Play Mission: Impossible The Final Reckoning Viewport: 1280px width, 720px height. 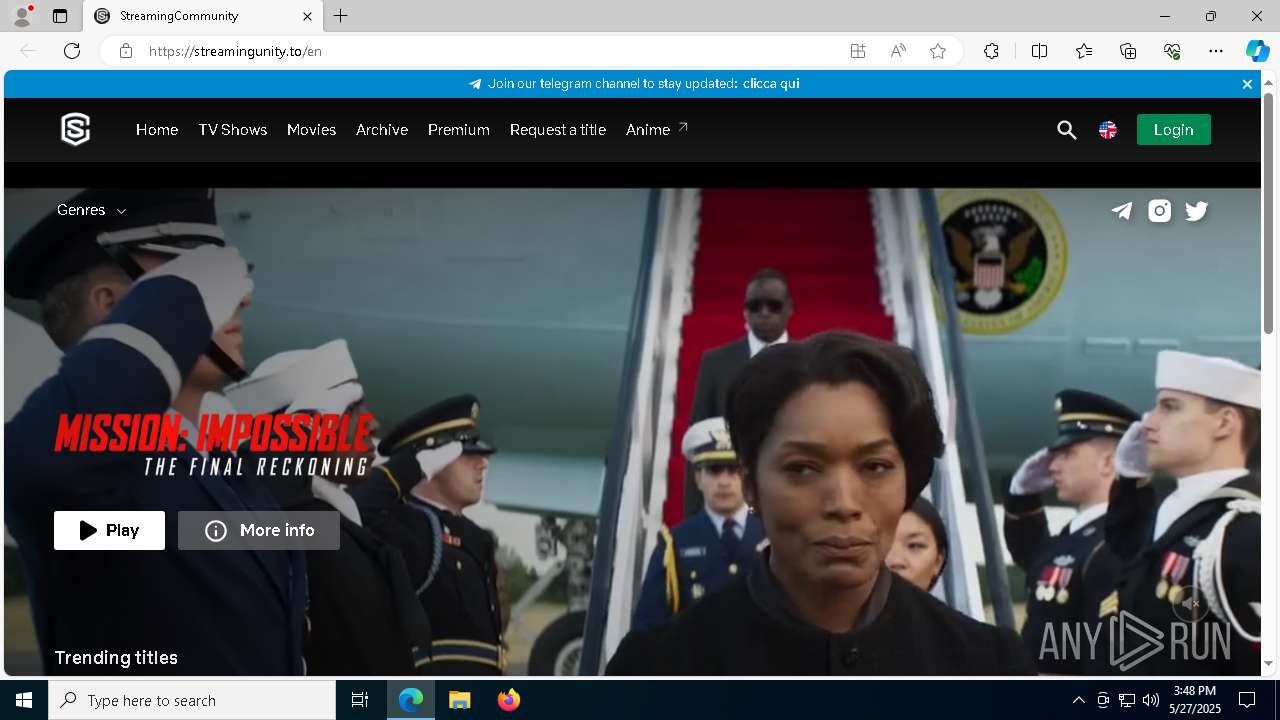pos(110,530)
